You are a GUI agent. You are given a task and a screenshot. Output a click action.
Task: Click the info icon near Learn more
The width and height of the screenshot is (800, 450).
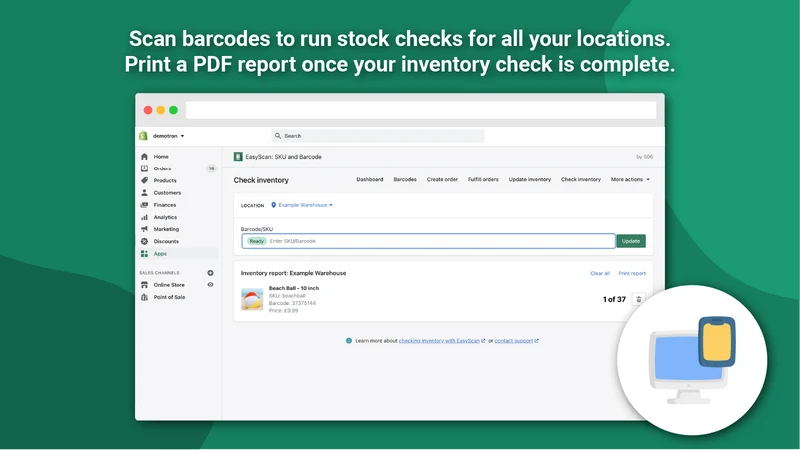[x=349, y=341]
